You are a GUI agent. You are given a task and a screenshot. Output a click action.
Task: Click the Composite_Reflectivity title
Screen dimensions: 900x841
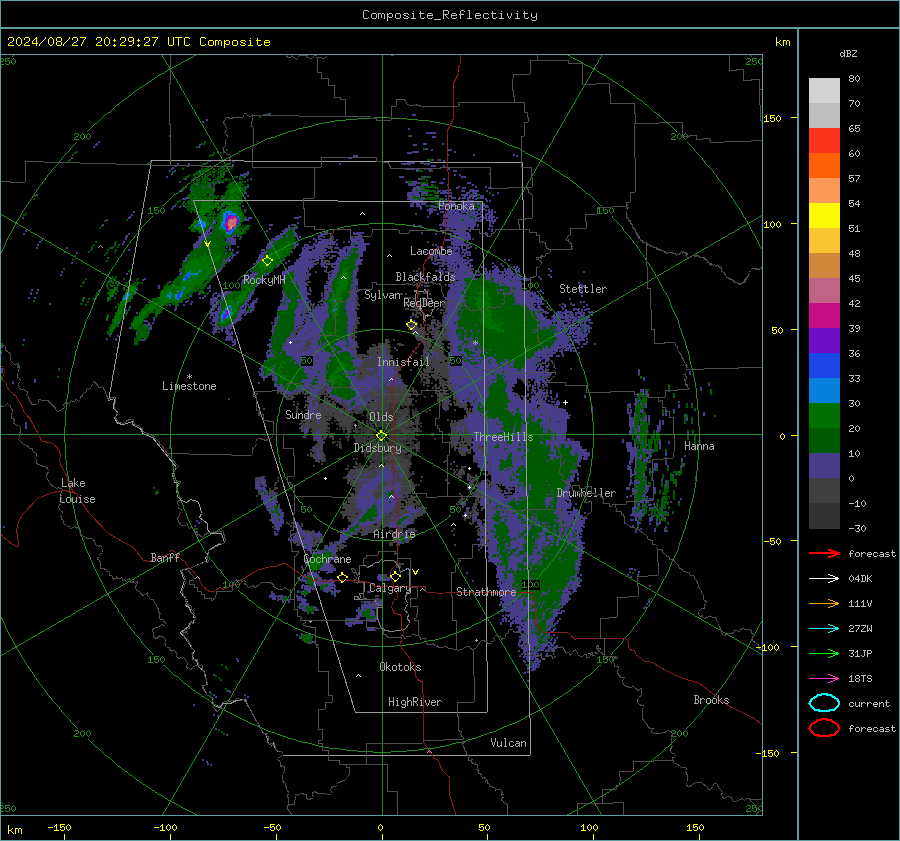450,15
